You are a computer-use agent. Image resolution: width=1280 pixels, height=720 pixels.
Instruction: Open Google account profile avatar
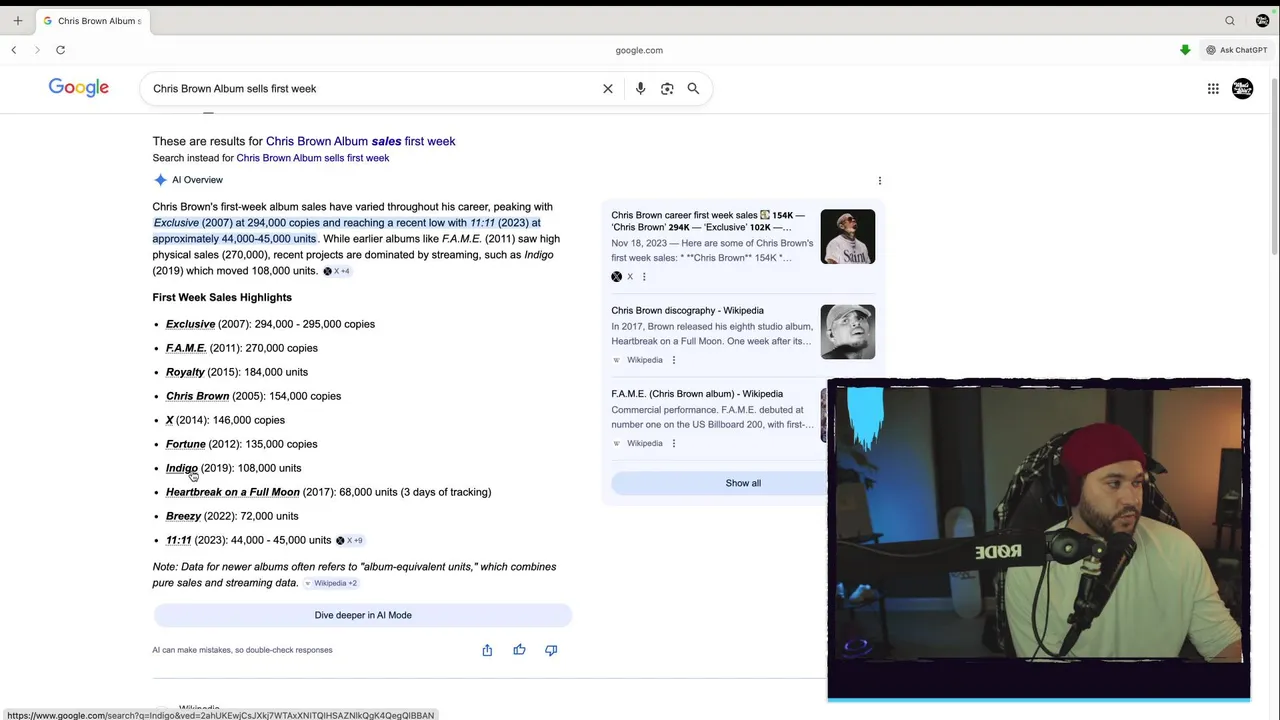(1242, 89)
